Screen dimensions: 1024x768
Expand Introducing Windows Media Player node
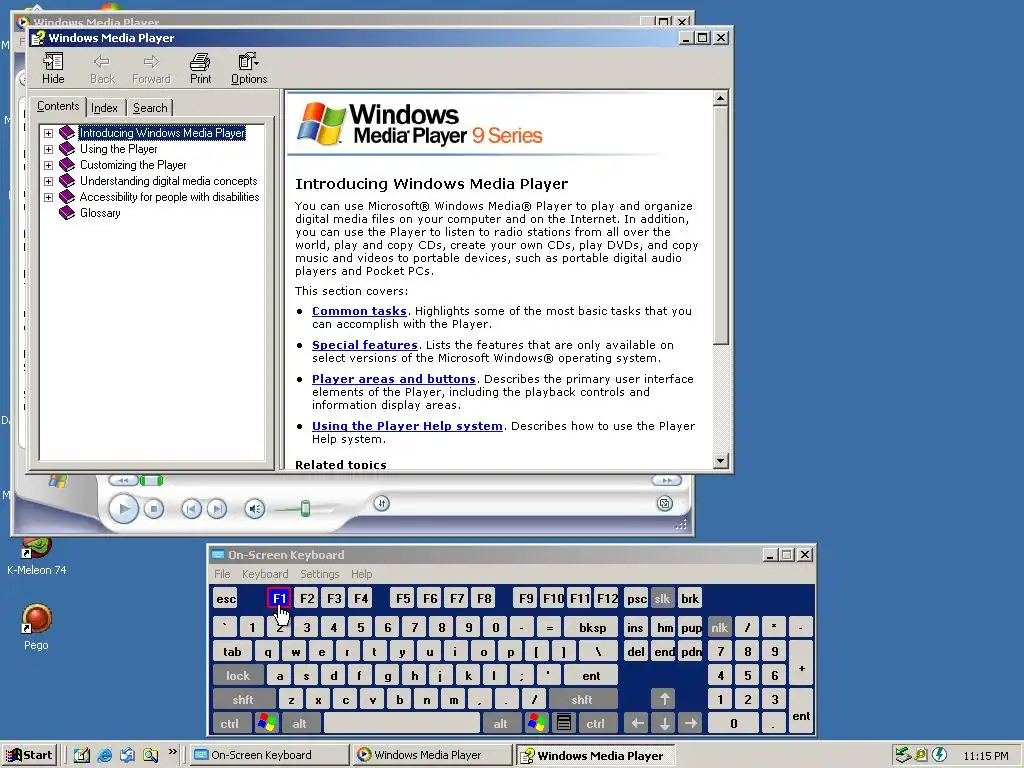(x=48, y=133)
